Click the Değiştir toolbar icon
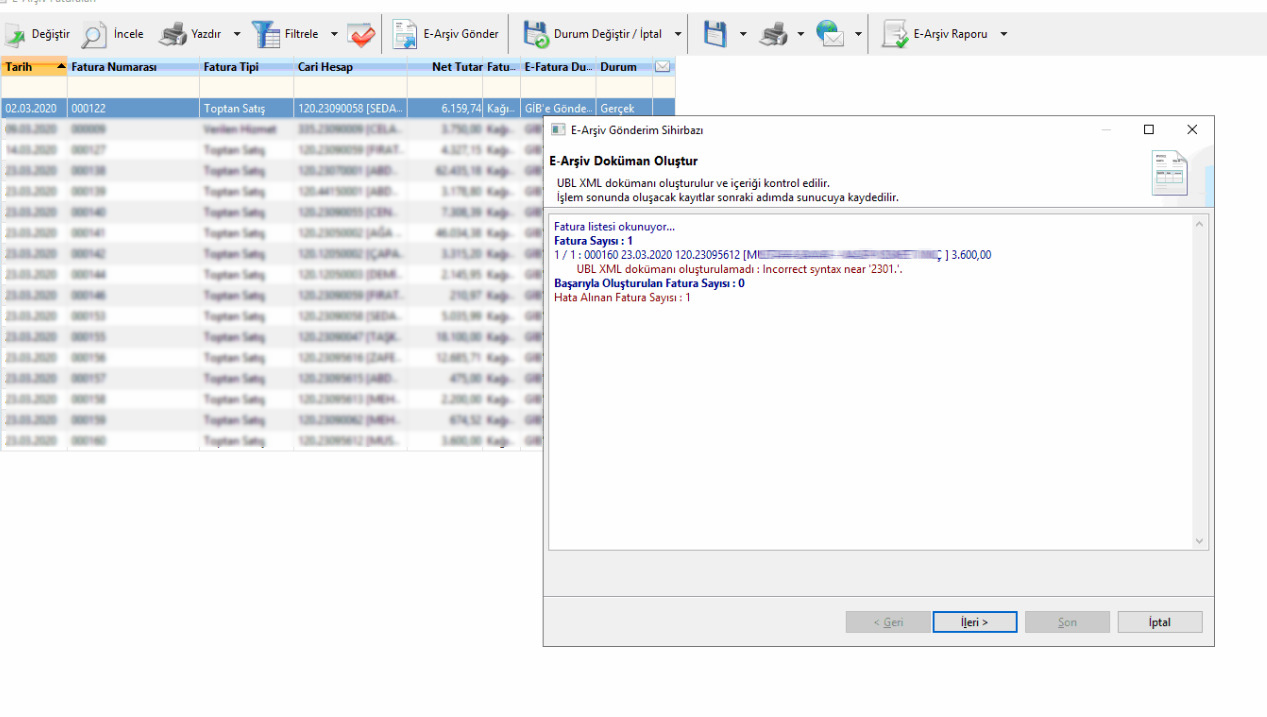Screen dimensions: 1267x717 (x=16, y=35)
